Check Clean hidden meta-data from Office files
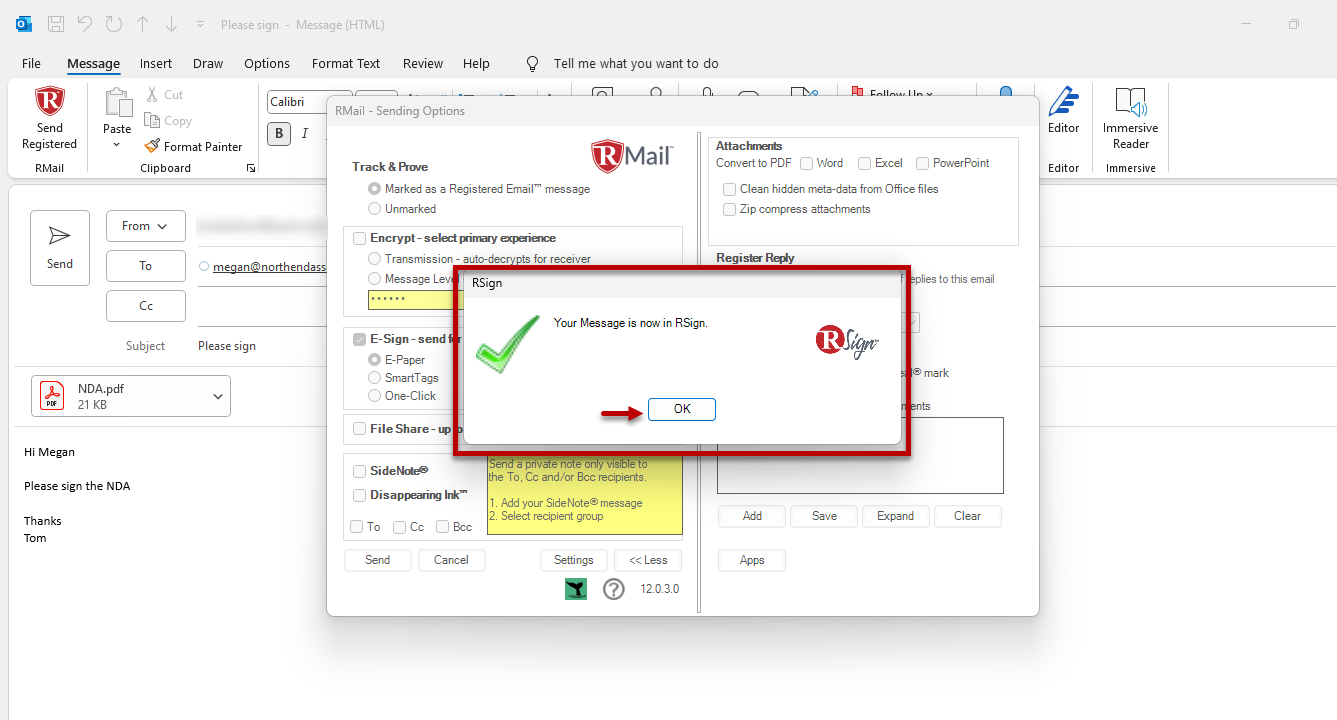The height and width of the screenshot is (720, 1337). (x=730, y=189)
